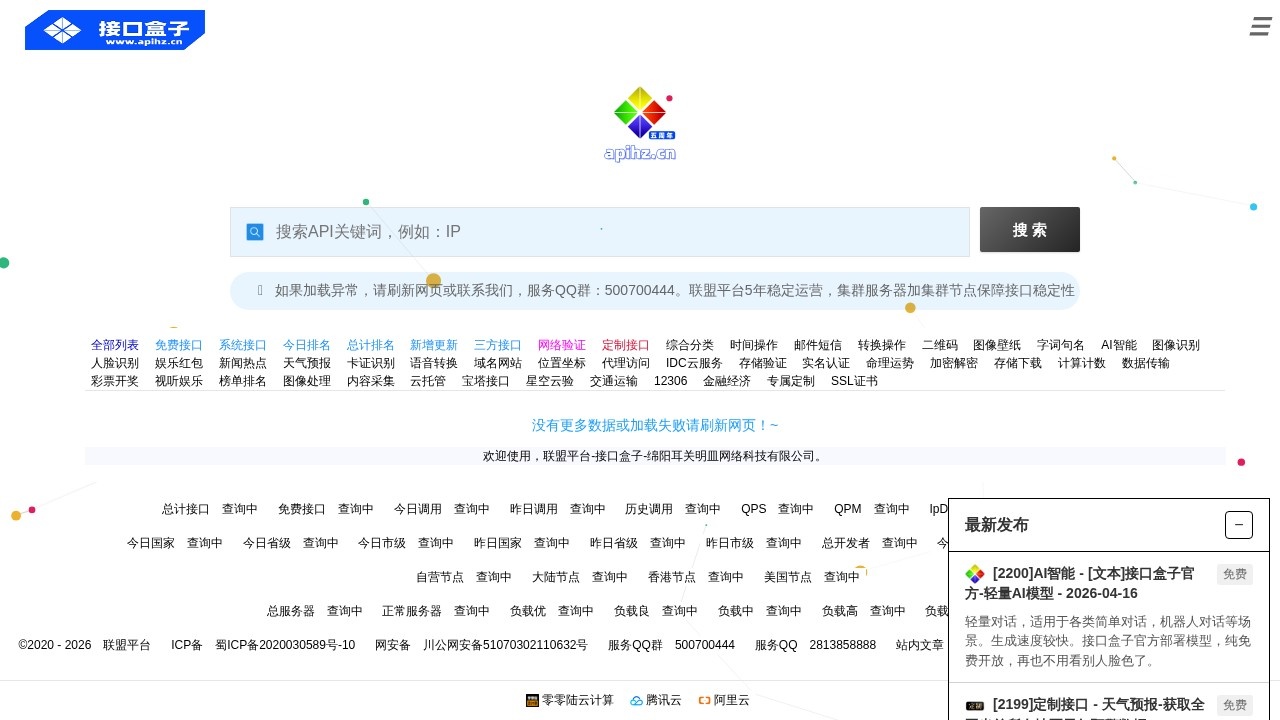Select the AI智能 category filter
The height and width of the screenshot is (720, 1280).
pyautogui.click(x=1117, y=345)
